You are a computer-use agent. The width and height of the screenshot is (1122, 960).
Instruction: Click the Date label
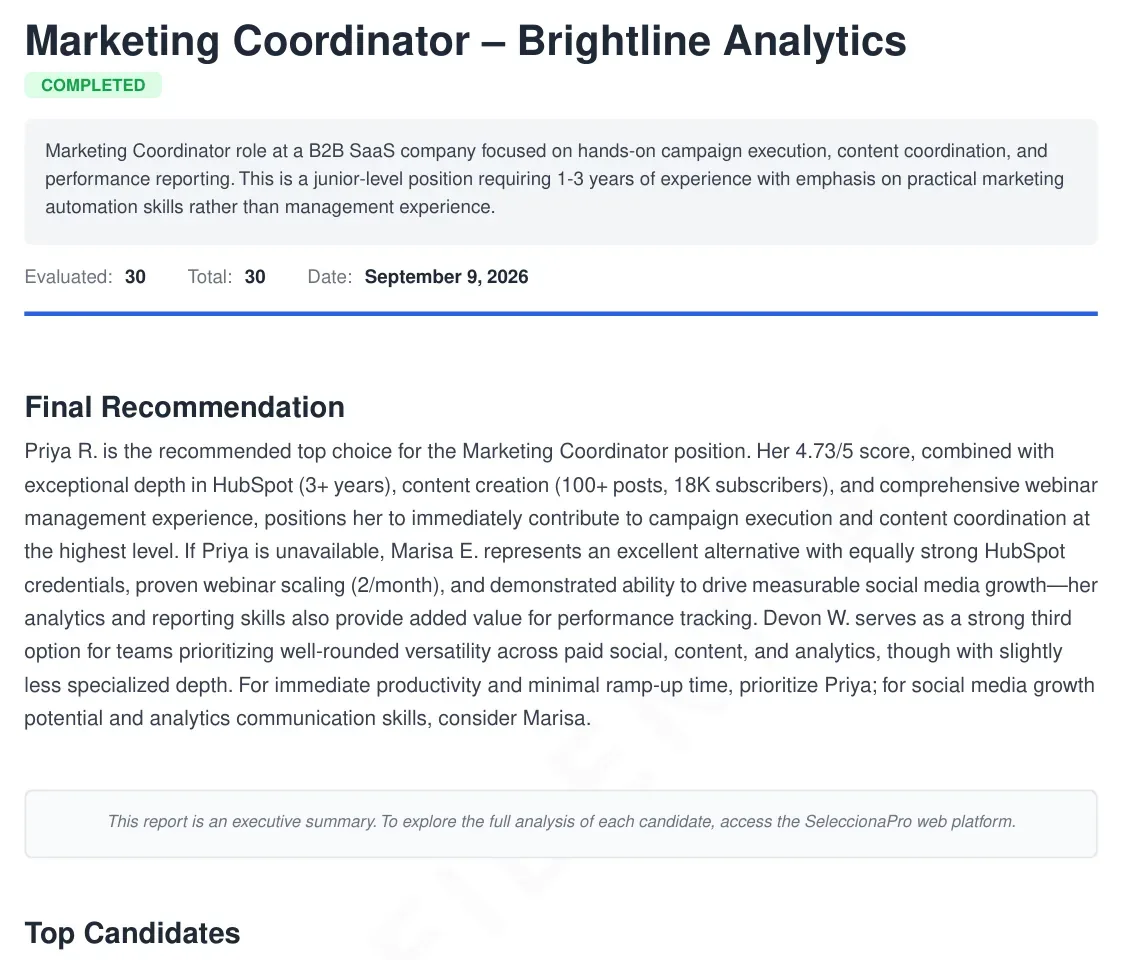pyautogui.click(x=330, y=277)
